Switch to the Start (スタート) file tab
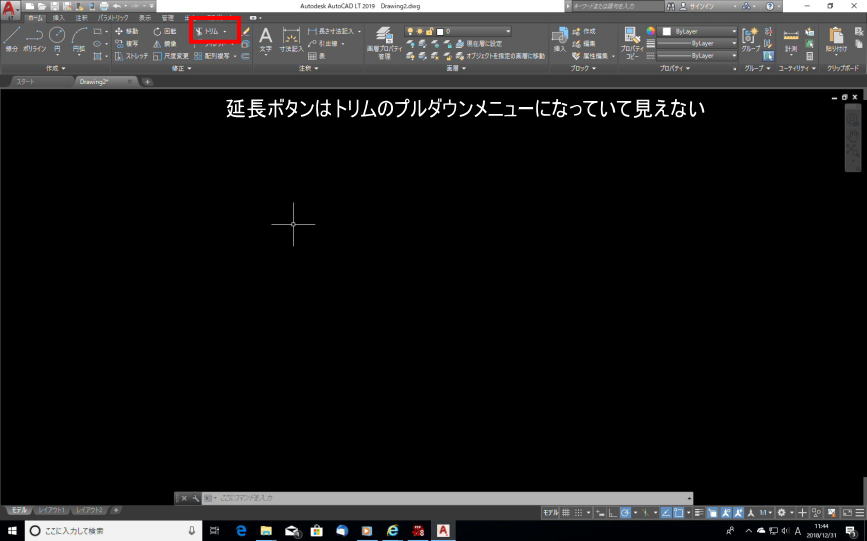 coord(26,82)
